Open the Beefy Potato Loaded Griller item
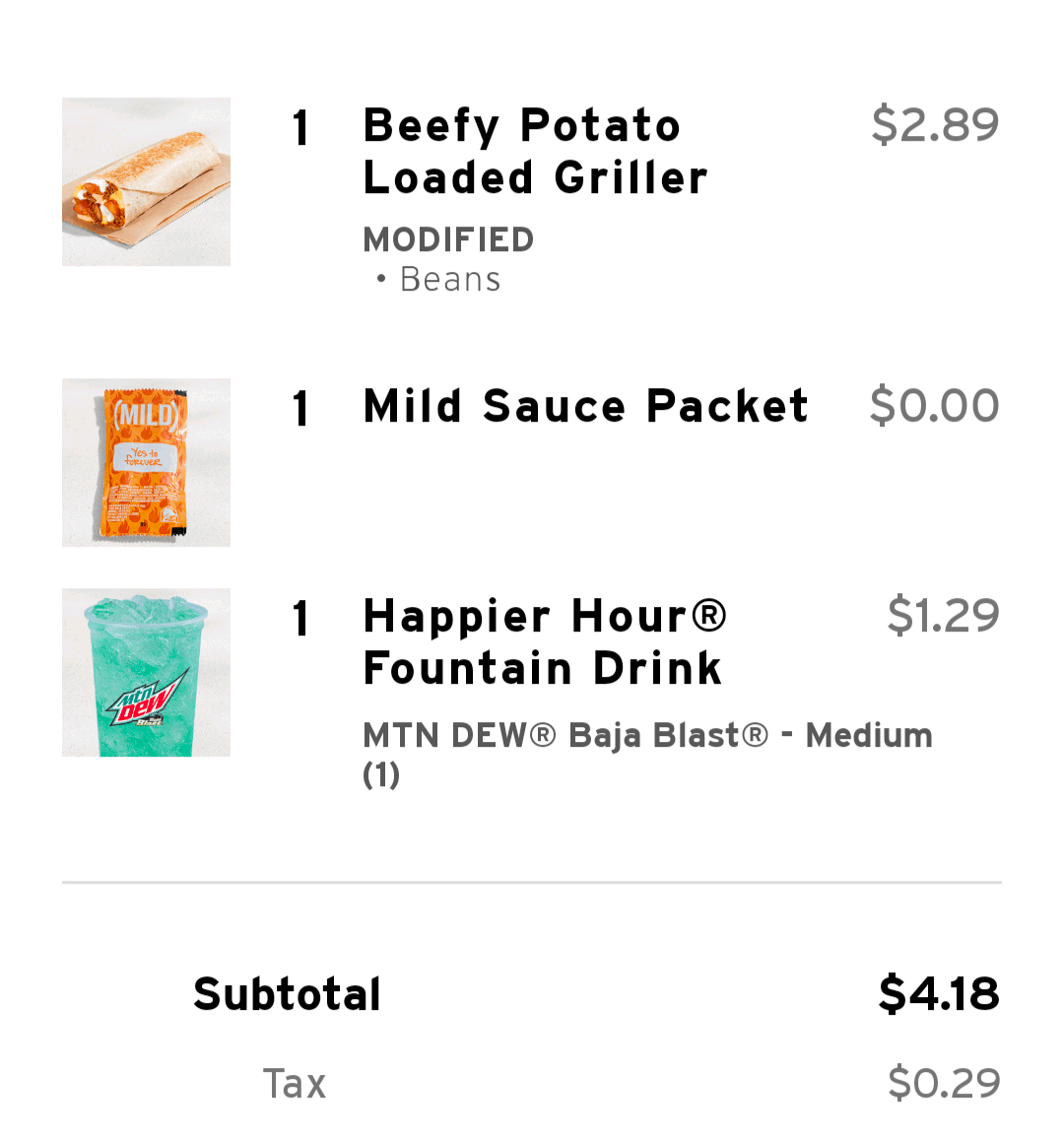 [535, 152]
